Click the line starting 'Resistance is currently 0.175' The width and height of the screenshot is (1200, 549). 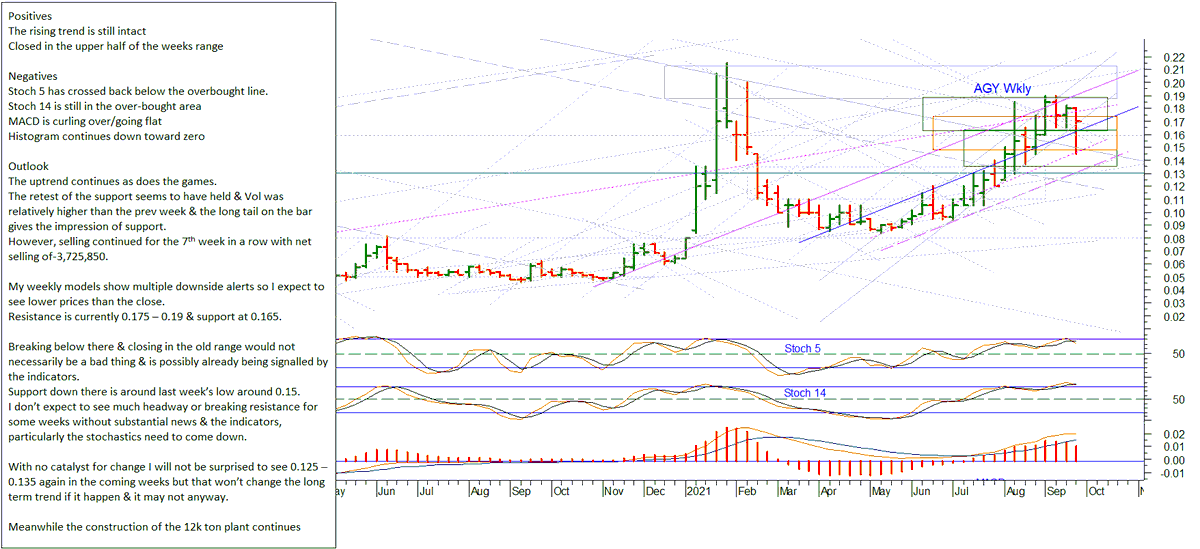click(145, 316)
